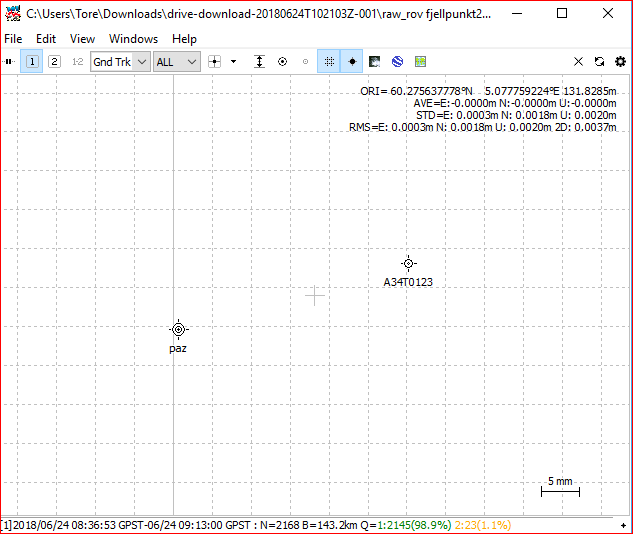
Task: Open the ALL quality filter dropdown
Action: click(176, 62)
